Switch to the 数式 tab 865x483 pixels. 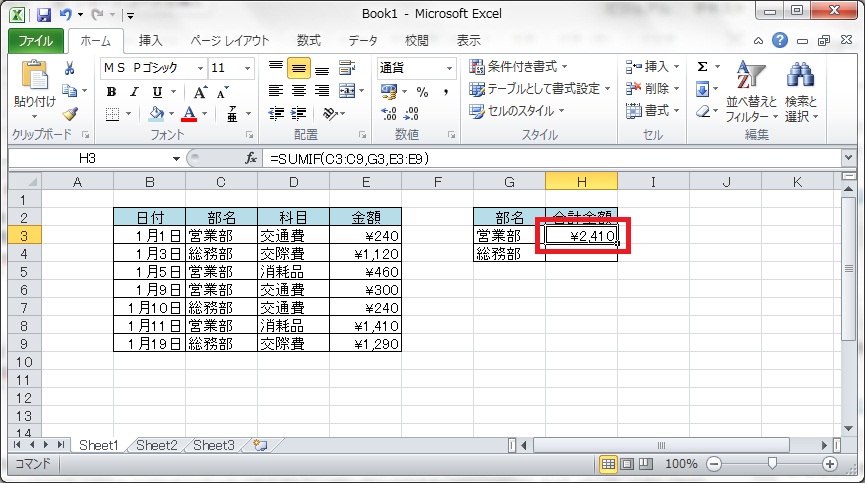[308, 41]
